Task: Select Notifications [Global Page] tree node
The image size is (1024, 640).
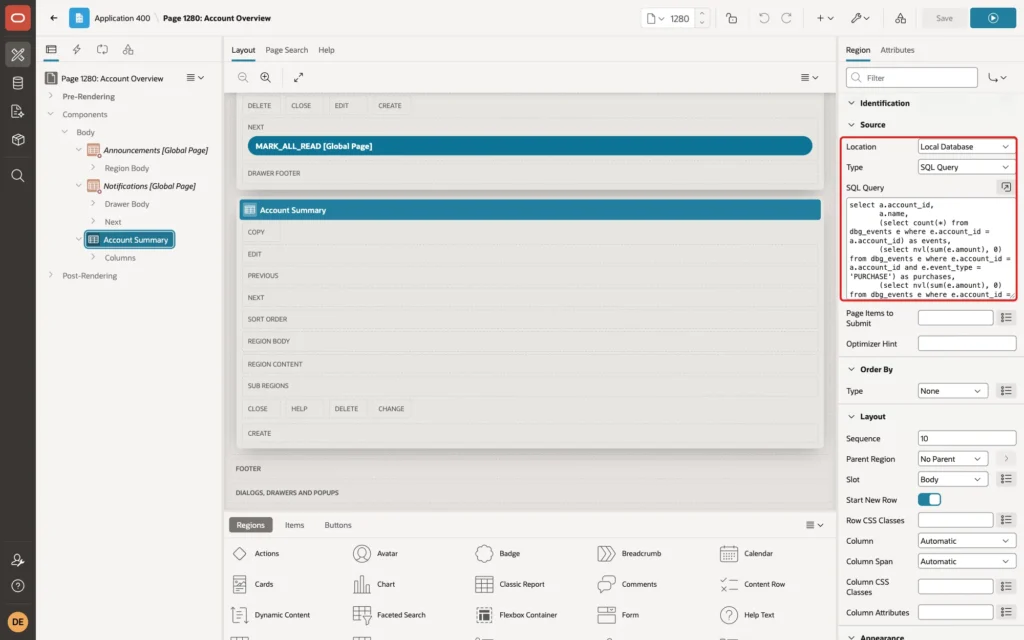Action: [149, 186]
